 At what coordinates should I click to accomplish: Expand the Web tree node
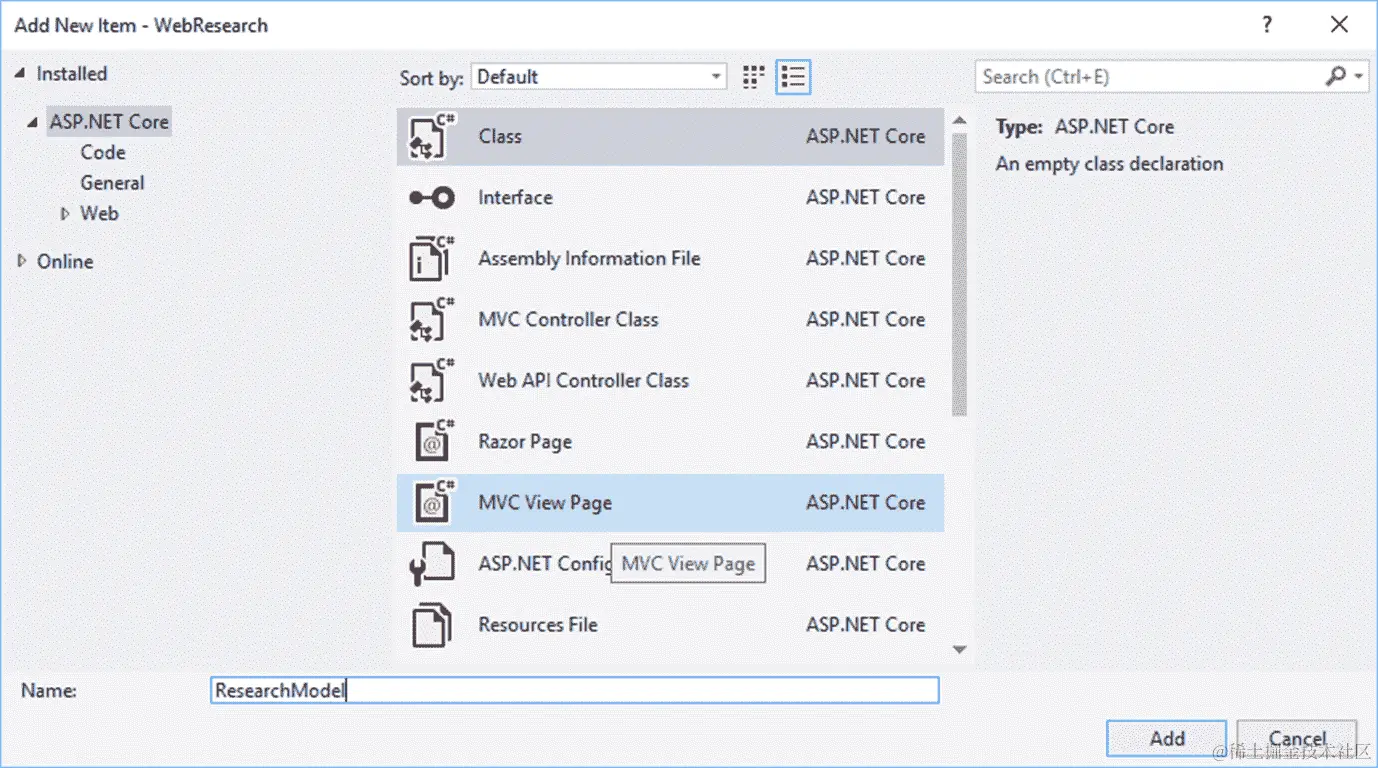(66, 213)
